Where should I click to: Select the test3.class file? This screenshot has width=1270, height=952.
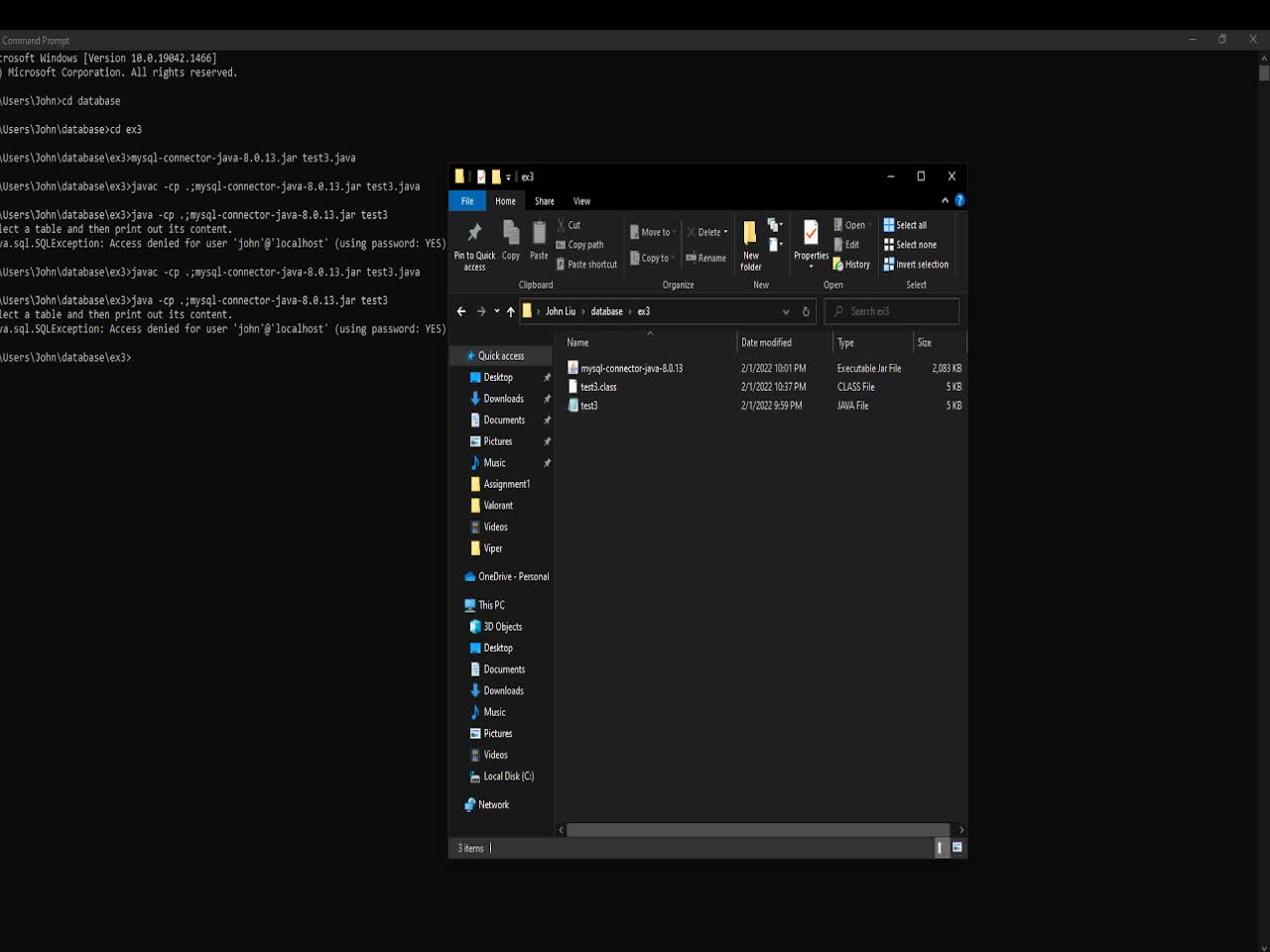(x=592, y=387)
